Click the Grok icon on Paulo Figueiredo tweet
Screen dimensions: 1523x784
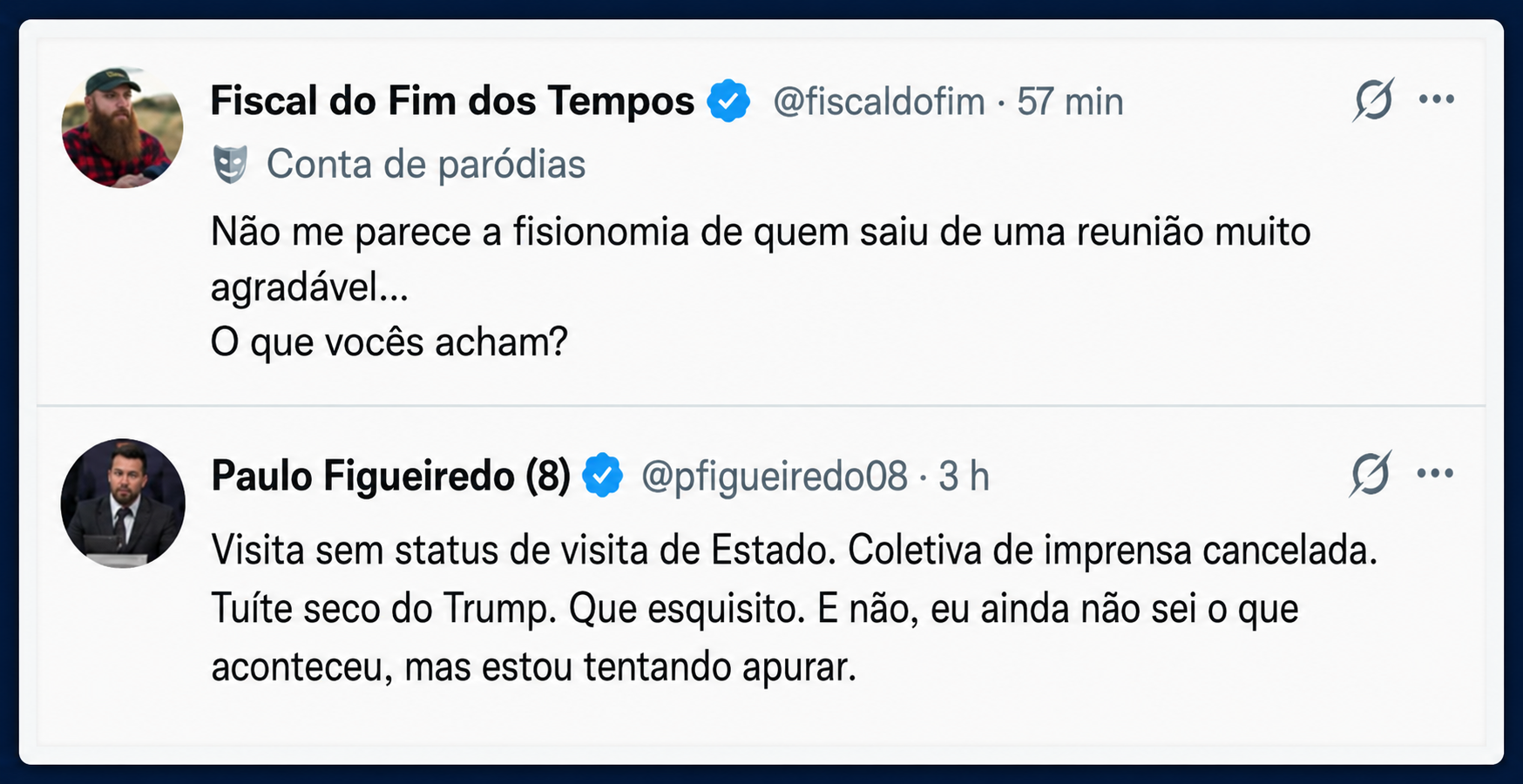[x=1371, y=473]
